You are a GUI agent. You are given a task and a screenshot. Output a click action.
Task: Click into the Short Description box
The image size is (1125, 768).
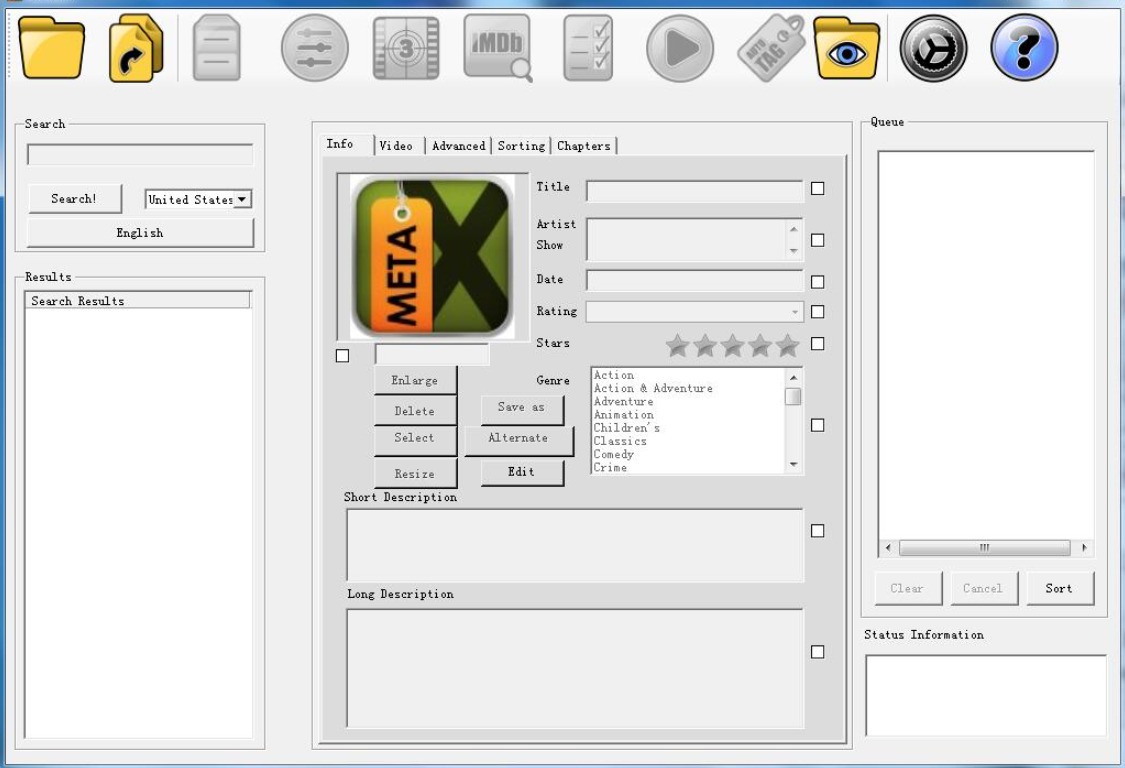pos(575,545)
